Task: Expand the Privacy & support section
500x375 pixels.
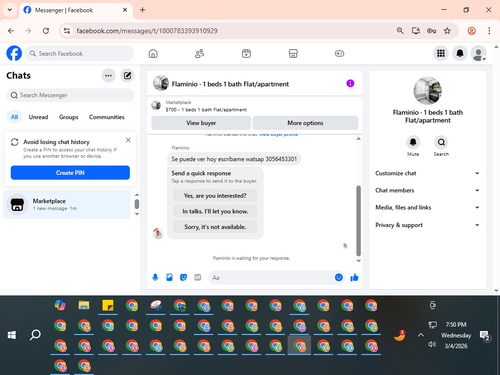Action: coord(427,225)
